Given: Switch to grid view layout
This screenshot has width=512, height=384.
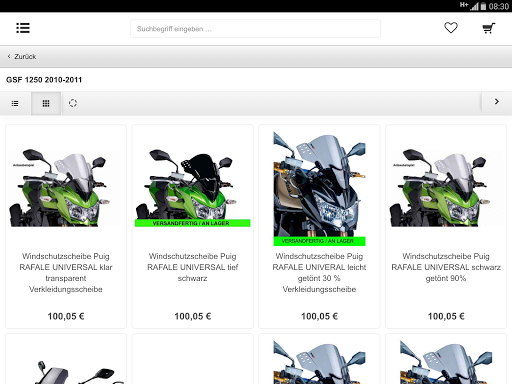Looking at the screenshot, I should (x=46, y=103).
